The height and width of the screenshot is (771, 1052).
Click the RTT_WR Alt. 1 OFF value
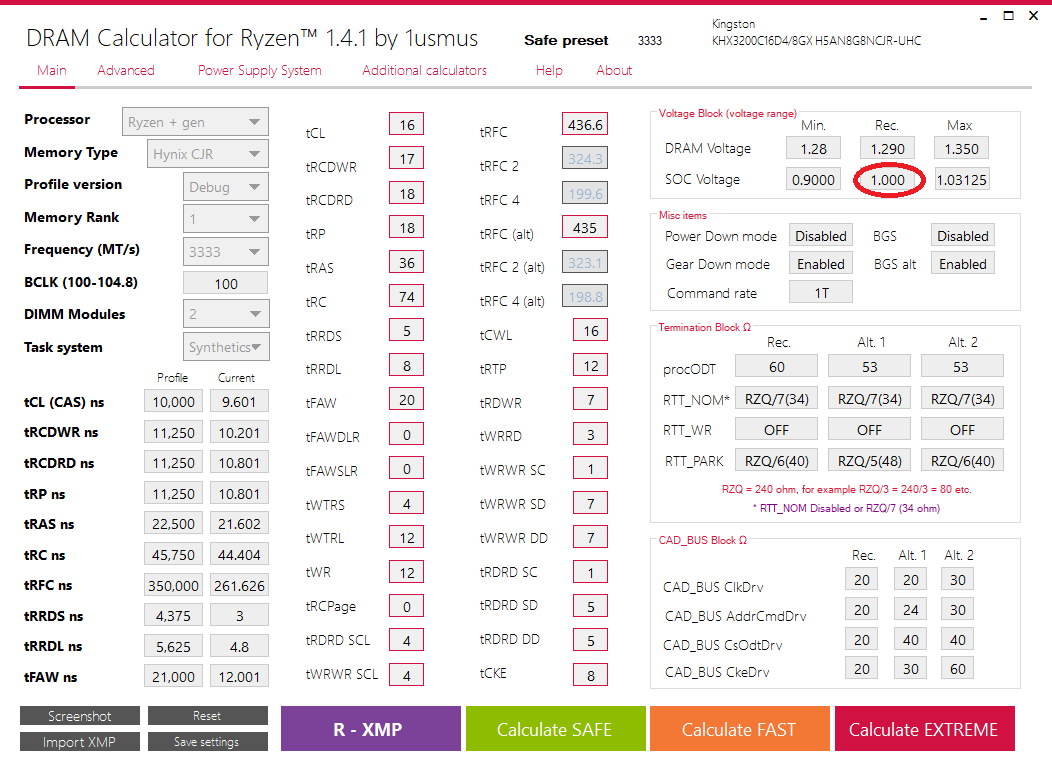pyautogui.click(x=870, y=429)
